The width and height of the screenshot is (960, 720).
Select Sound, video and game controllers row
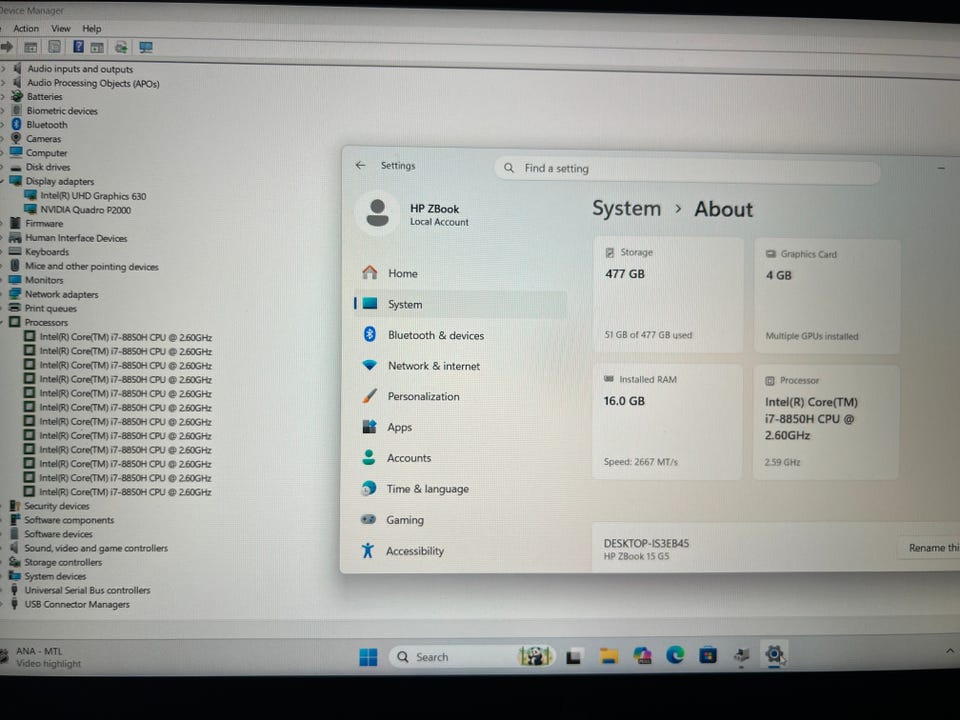(x=96, y=548)
